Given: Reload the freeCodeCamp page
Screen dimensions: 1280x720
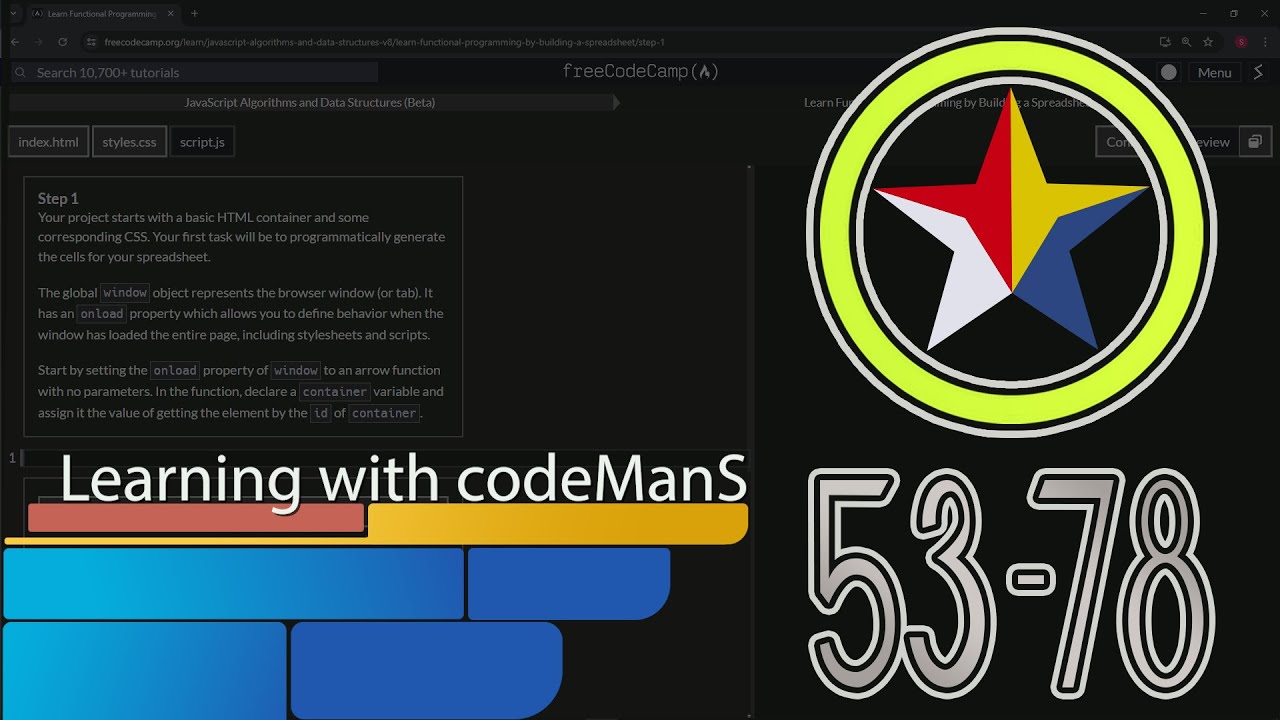Looking at the screenshot, I should click(x=63, y=42).
